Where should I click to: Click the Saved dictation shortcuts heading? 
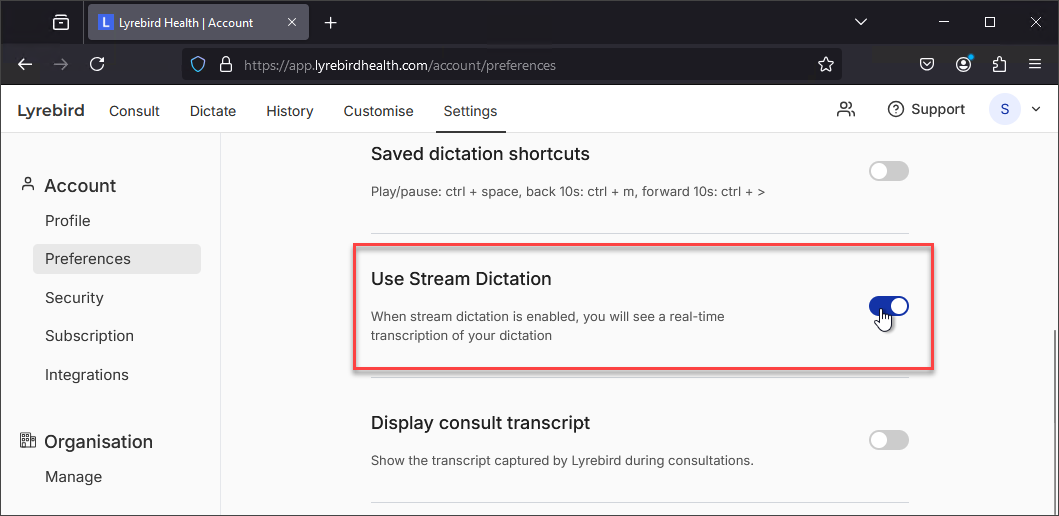[x=480, y=154]
